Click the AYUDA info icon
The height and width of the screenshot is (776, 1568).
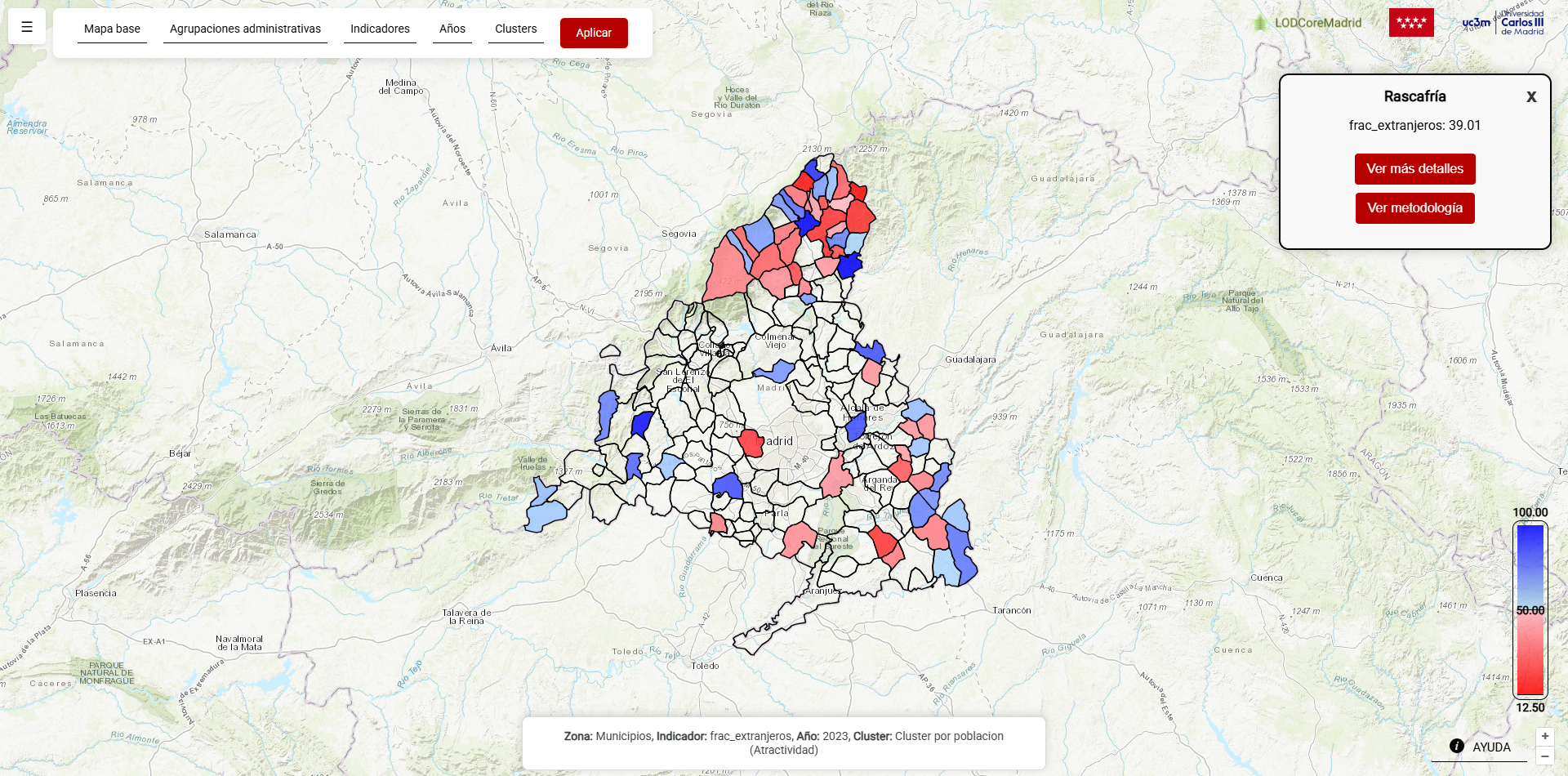[1456, 746]
